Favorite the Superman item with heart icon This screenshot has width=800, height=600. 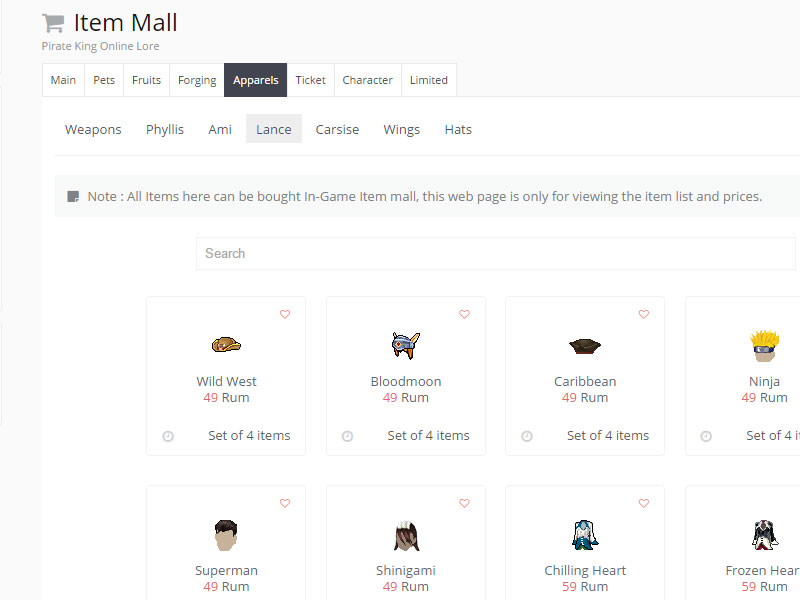coord(285,503)
